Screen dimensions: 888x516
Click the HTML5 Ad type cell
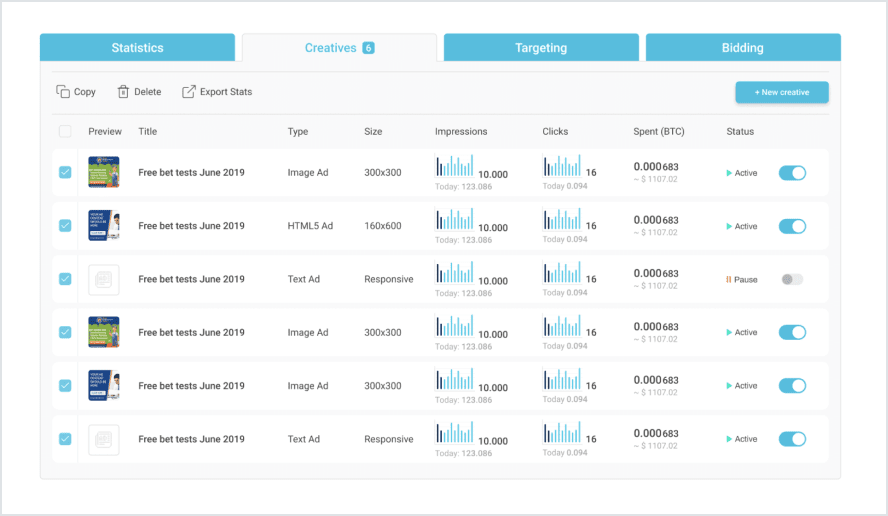pos(310,225)
